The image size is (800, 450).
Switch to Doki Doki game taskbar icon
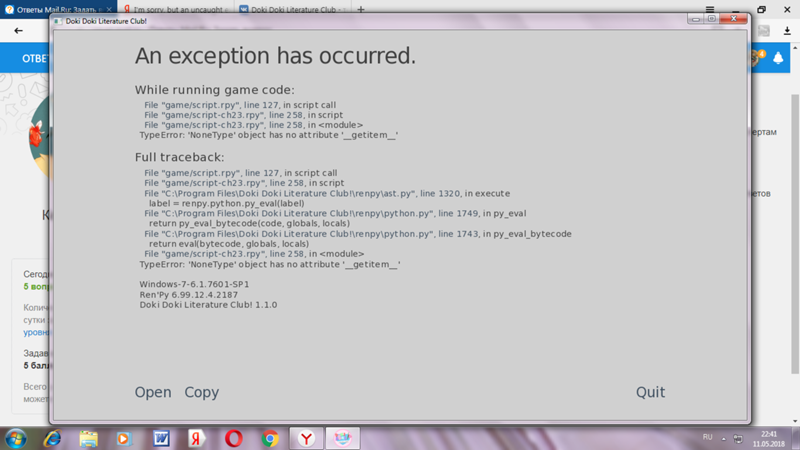(x=342, y=439)
